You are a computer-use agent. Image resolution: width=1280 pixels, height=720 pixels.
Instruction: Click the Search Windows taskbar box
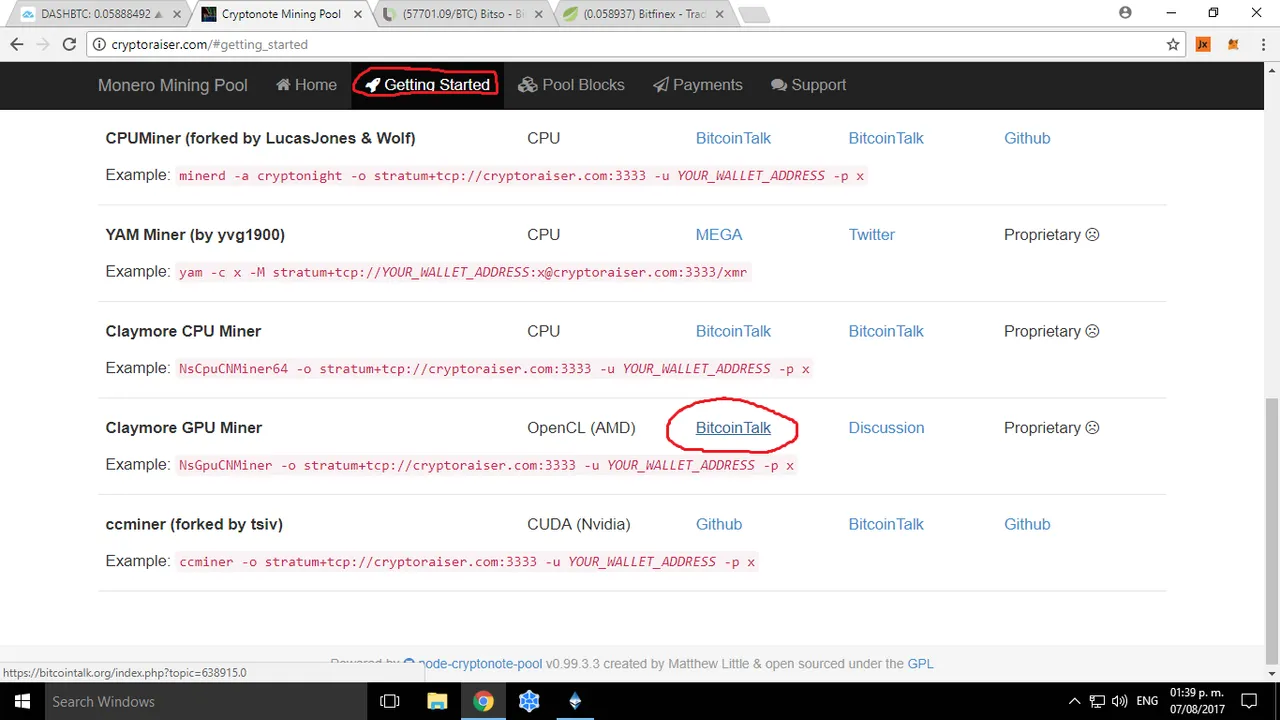pos(207,701)
